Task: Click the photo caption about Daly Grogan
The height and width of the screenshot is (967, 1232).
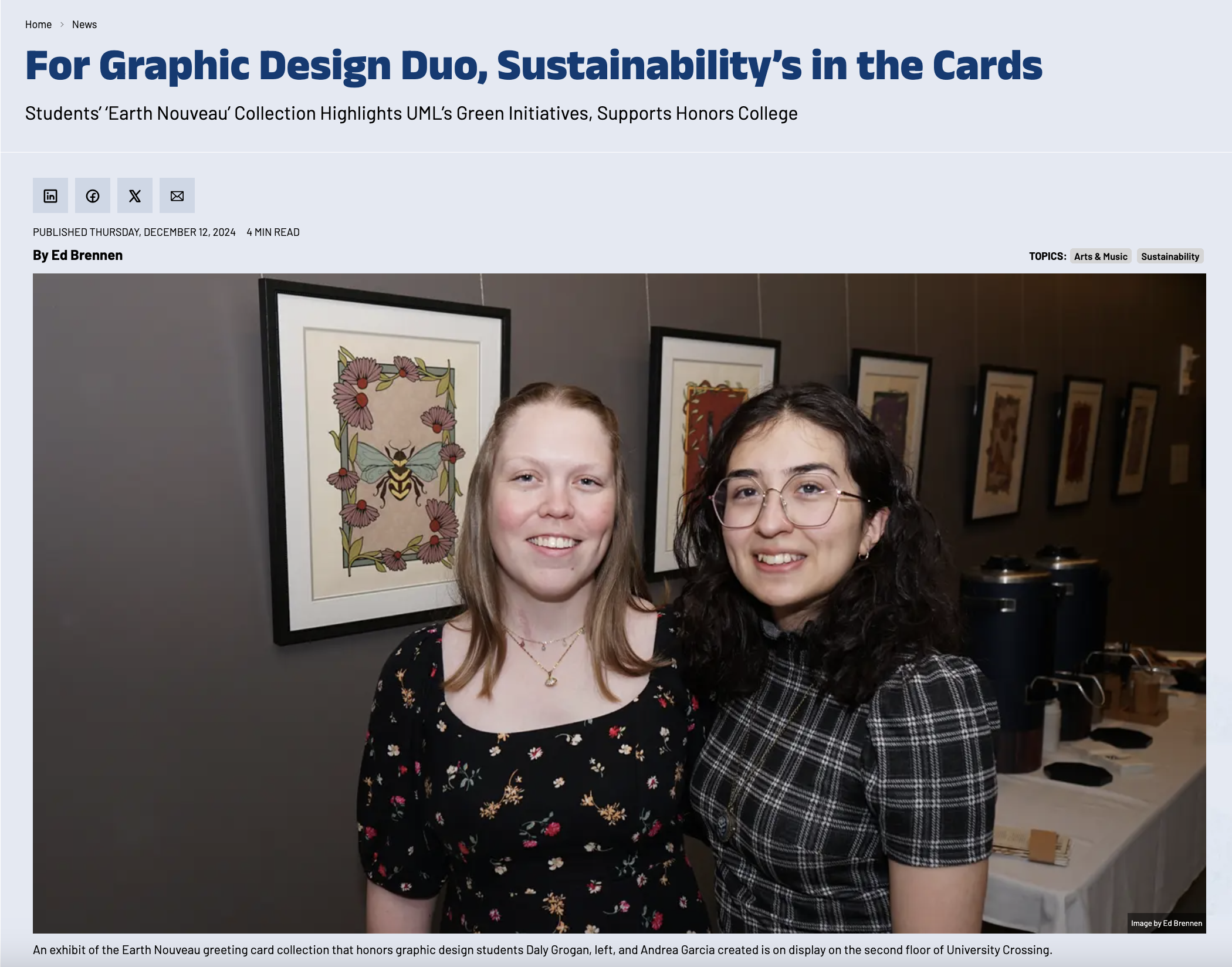Action: click(x=543, y=950)
